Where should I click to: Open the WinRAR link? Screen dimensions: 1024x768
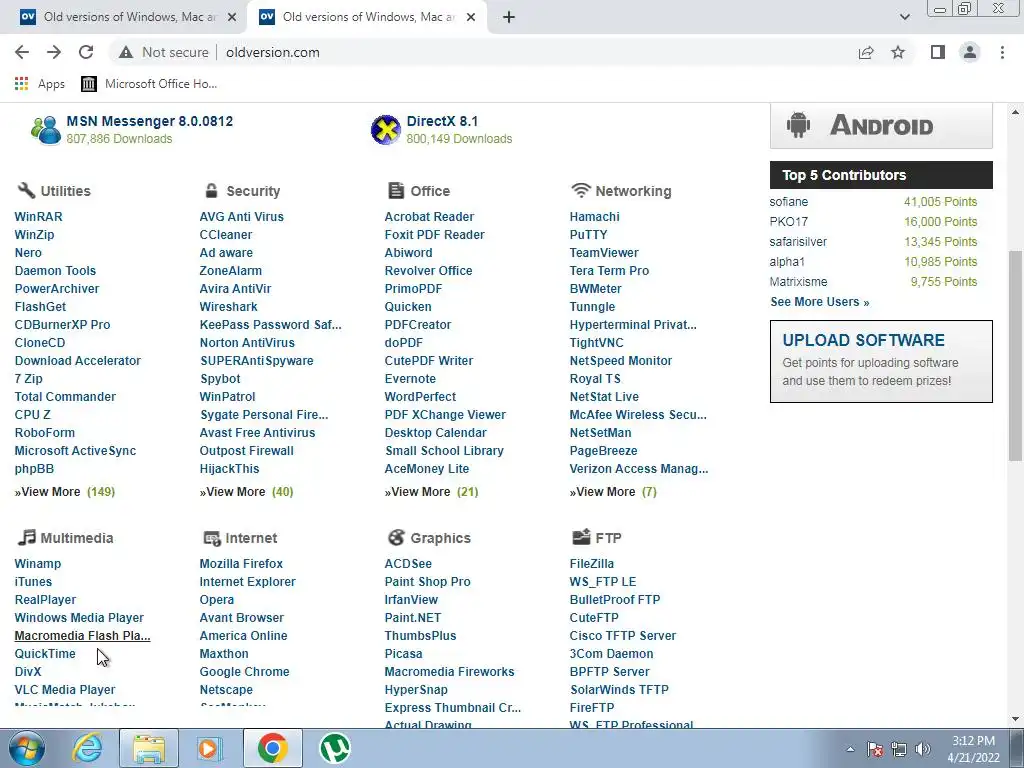click(39, 217)
